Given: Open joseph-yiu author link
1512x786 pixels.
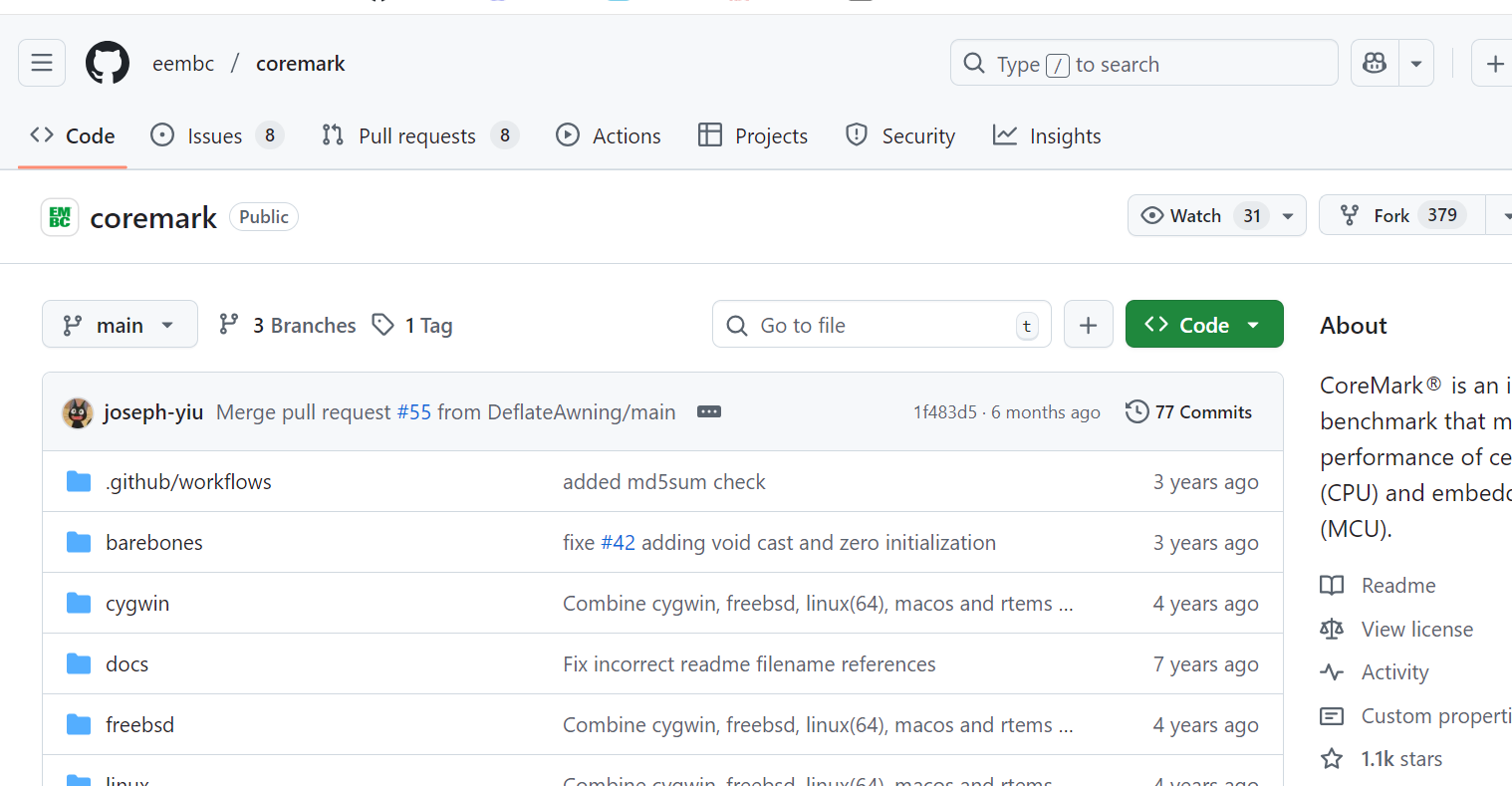Looking at the screenshot, I should [153, 412].
